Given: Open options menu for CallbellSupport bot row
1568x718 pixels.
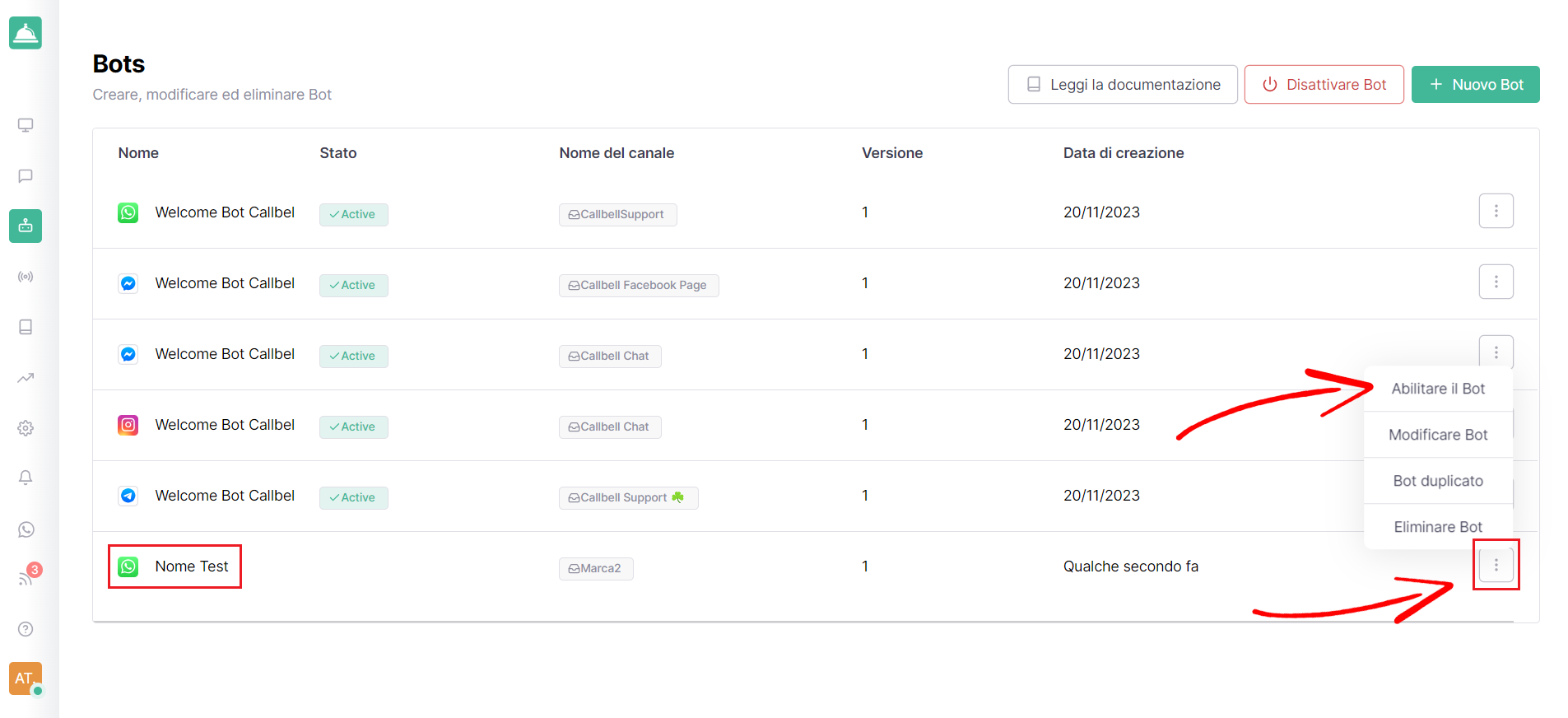Looking at the screenshot, I should coord(1496,212).
